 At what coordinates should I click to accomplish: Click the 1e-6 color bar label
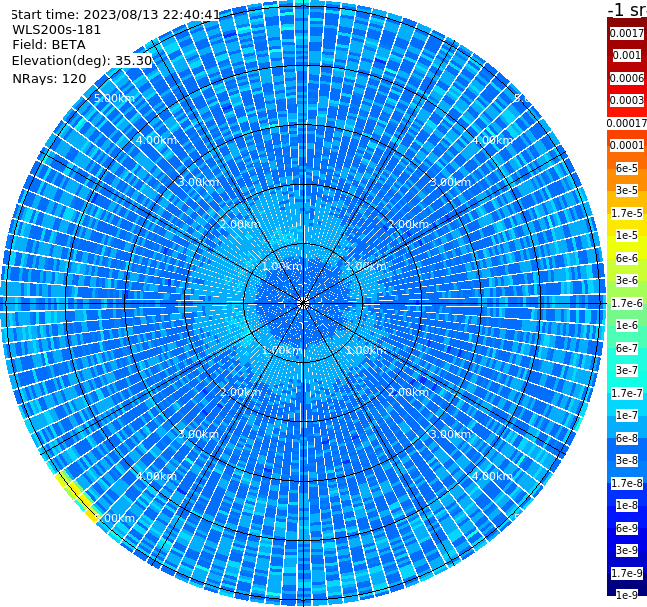627,325
